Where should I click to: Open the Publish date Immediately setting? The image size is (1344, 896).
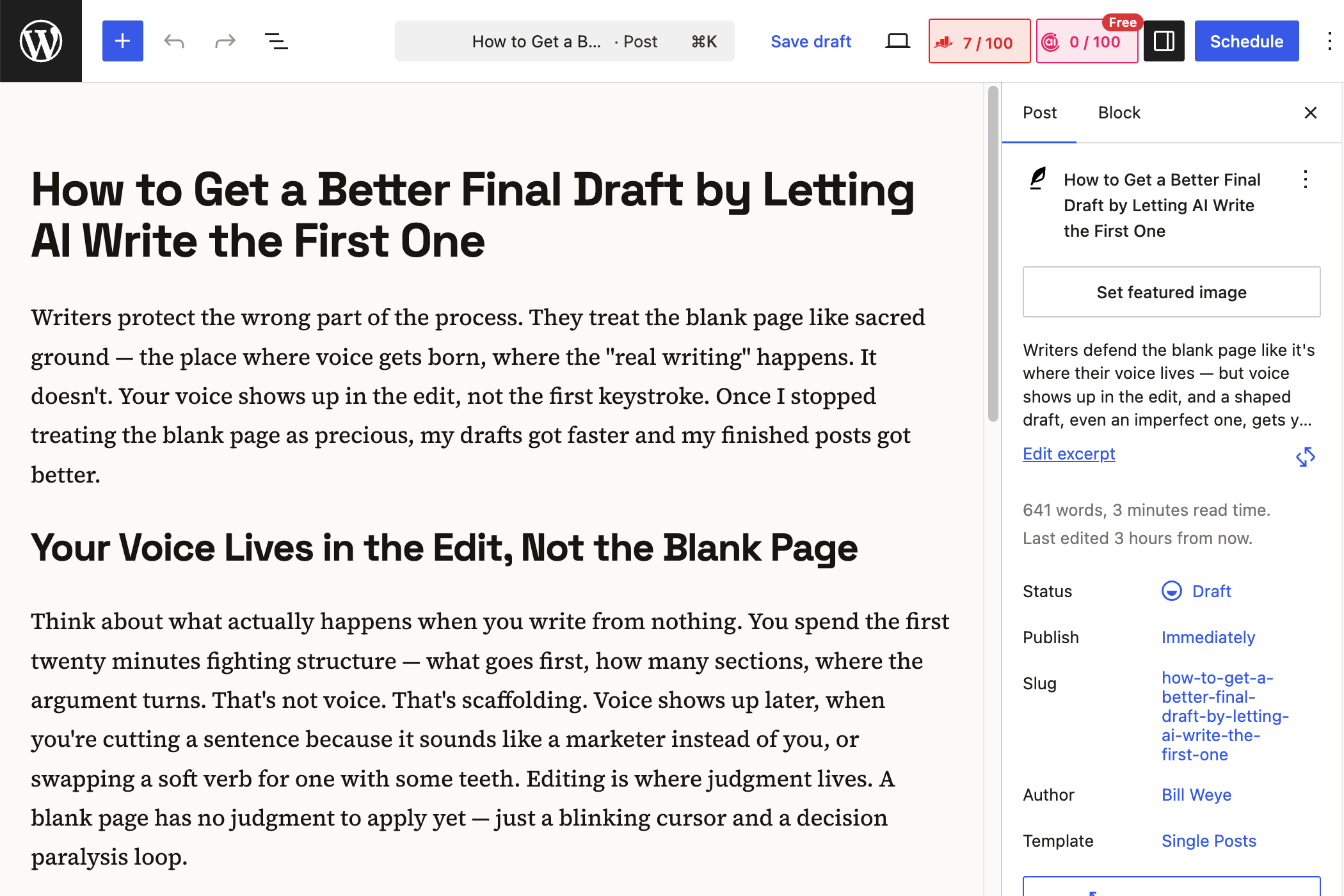coord(1208,637)
